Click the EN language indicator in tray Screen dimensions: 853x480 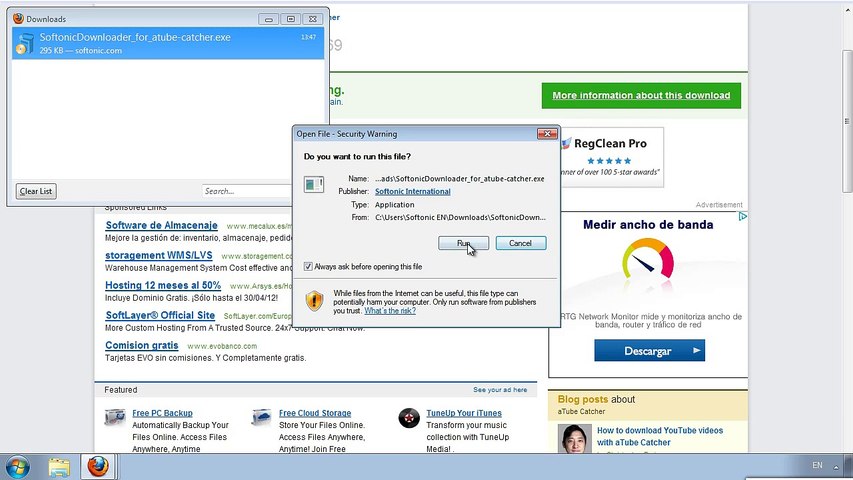point(817,465)
